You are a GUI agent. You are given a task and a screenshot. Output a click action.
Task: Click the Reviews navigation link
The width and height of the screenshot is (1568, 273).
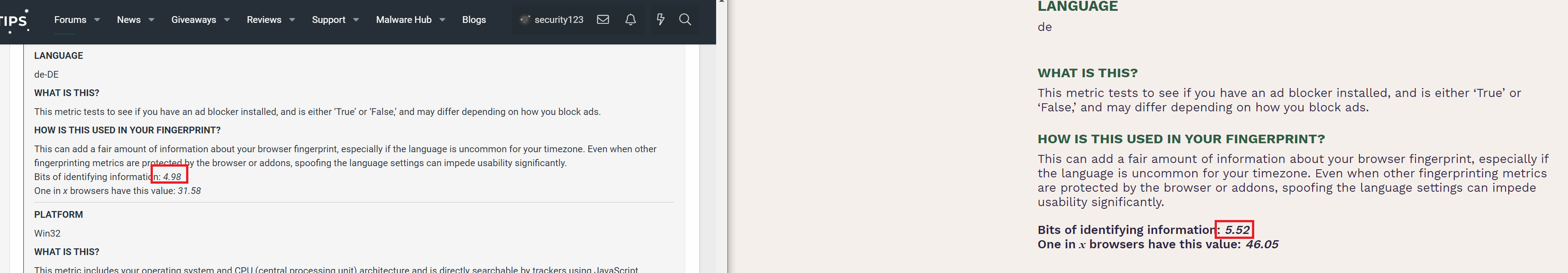point(263,19)
